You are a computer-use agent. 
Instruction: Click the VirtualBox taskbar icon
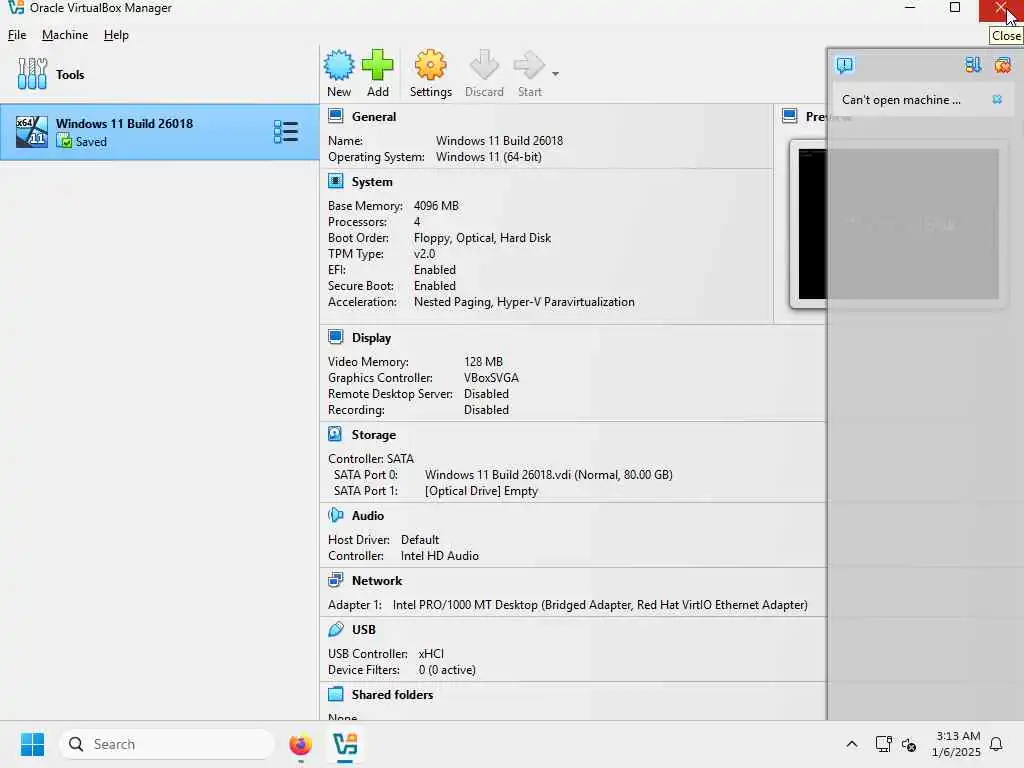[345, 744]
